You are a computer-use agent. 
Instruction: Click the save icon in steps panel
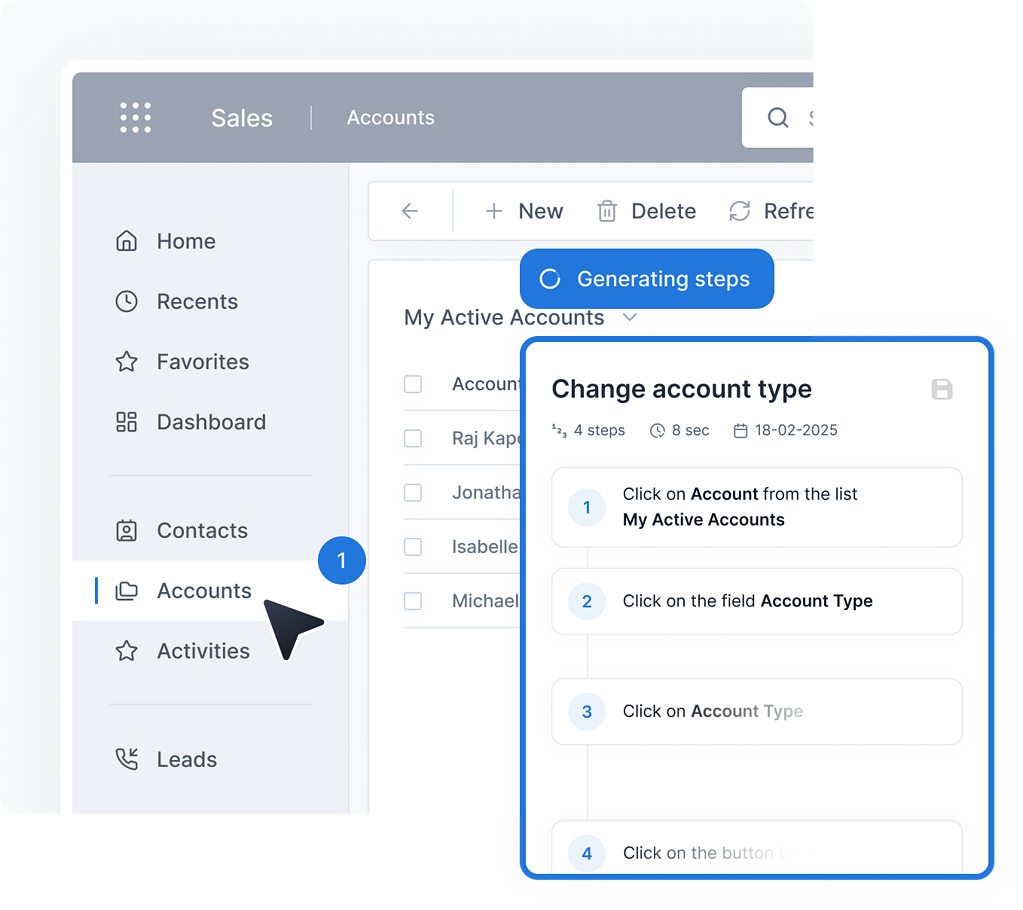click(941, 389)
